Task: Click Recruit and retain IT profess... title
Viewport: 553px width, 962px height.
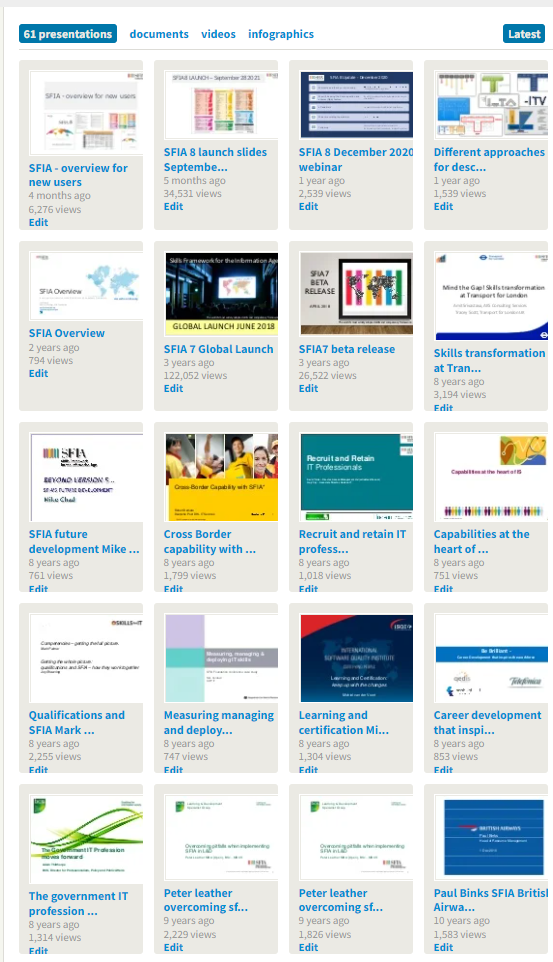Action: (352, 542)
